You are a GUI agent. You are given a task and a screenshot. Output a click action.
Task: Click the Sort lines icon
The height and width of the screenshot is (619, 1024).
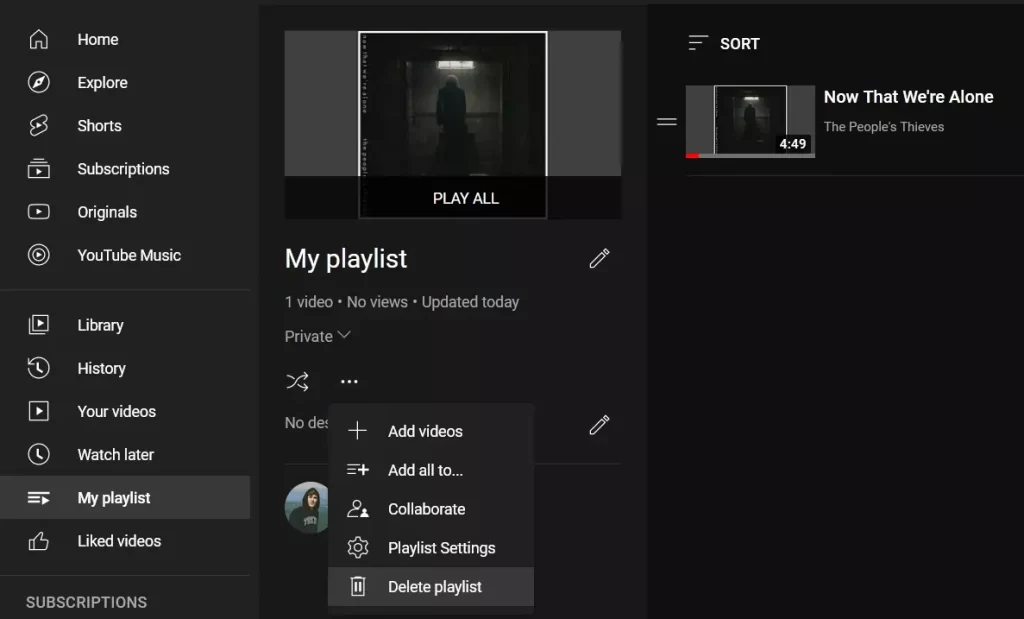698,43
